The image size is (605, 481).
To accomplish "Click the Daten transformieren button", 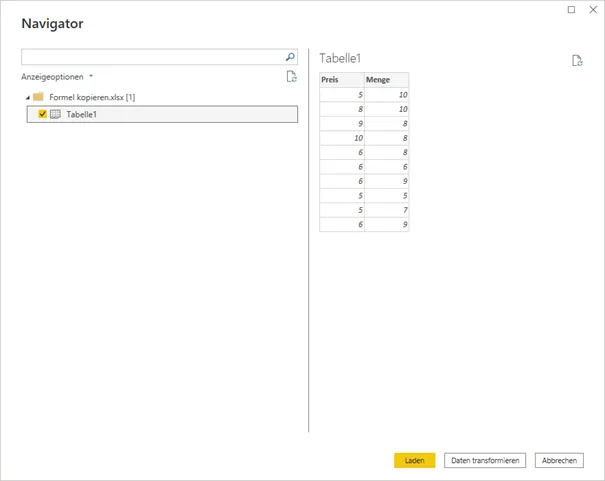I will (x=485, y=460).
